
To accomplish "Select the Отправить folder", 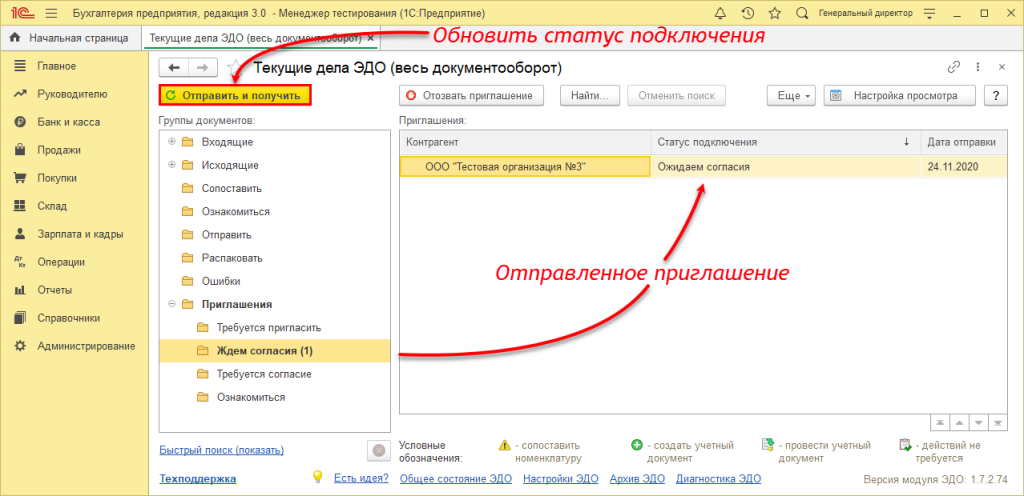I will point(226,235).
